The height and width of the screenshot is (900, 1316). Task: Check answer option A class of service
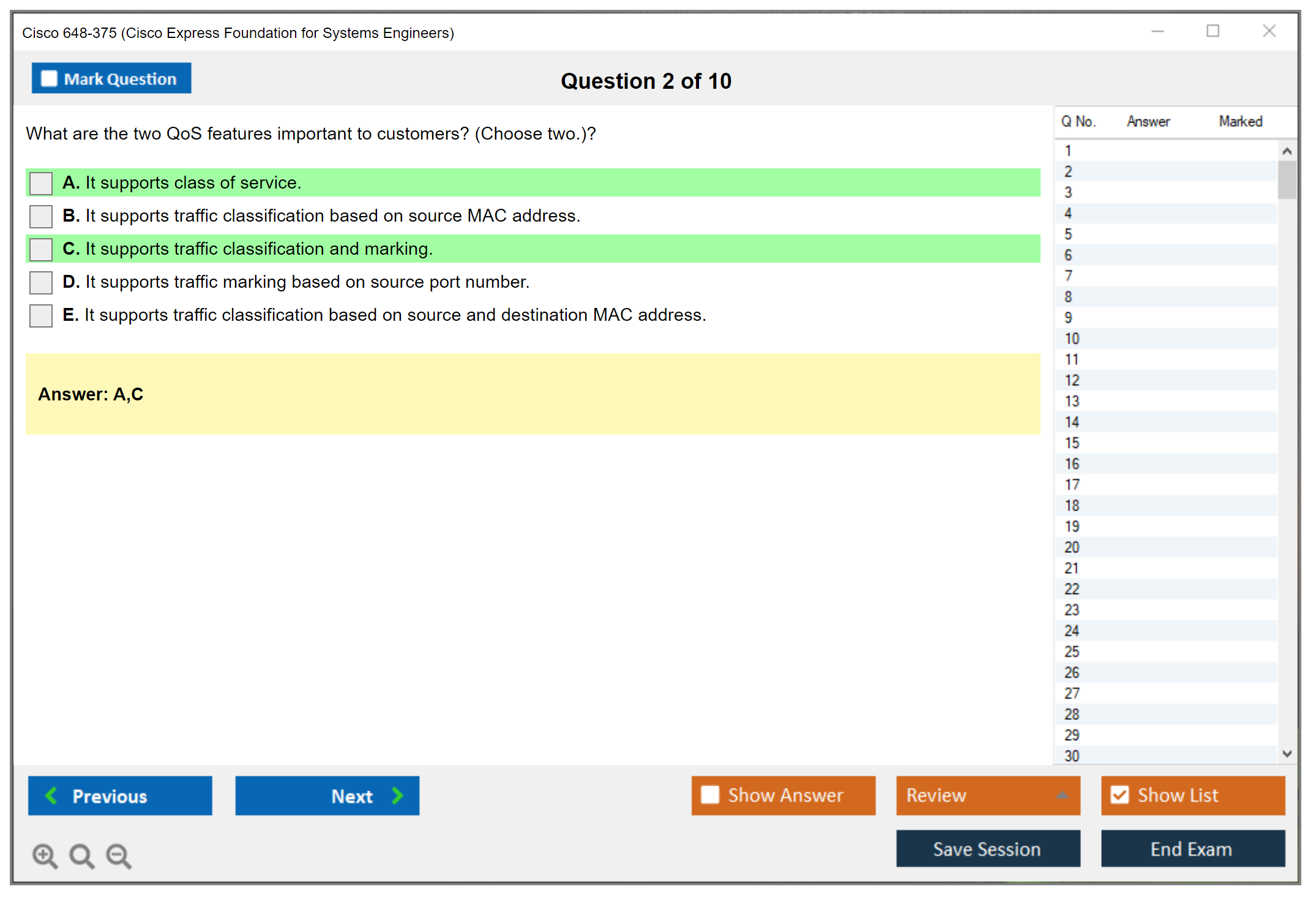41,183
